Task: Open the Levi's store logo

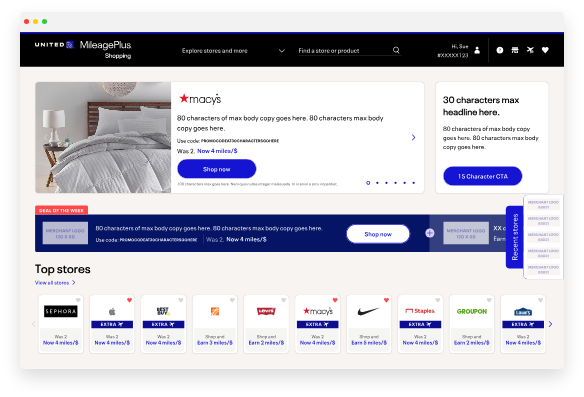Action: coord(266,311)
